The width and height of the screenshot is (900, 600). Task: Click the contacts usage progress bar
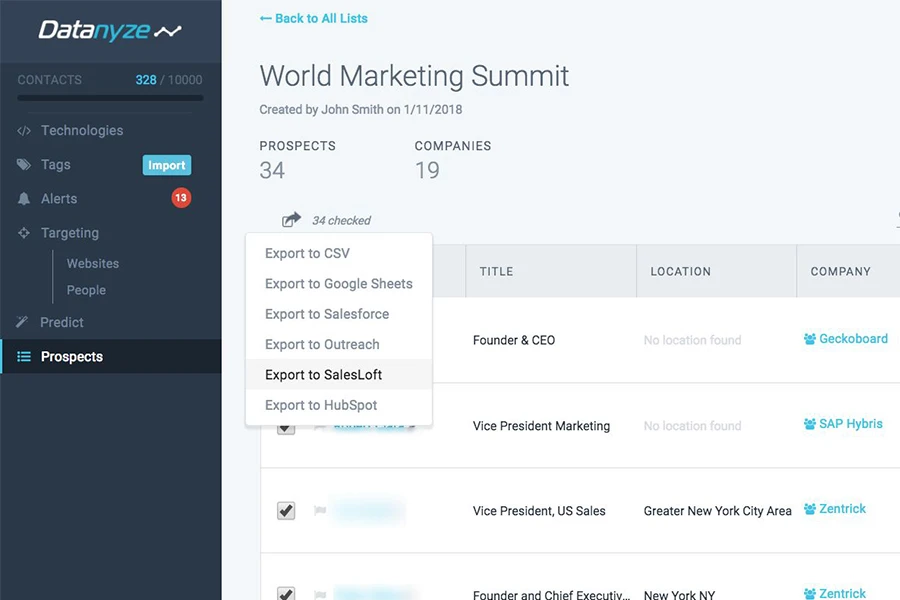[x=110, y=98]
